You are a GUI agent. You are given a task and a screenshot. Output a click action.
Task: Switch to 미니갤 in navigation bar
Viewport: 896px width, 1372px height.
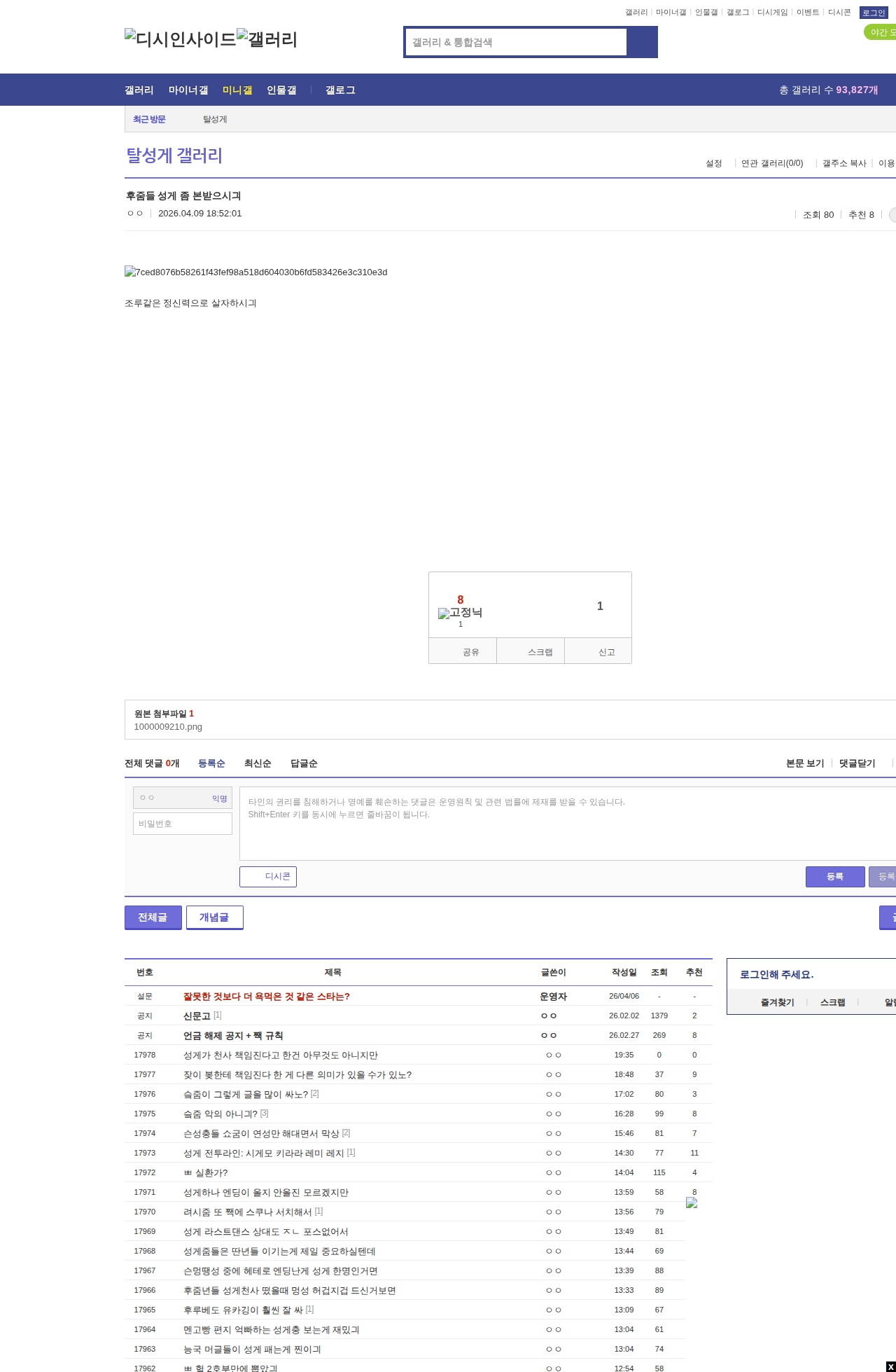coord(237,90)
